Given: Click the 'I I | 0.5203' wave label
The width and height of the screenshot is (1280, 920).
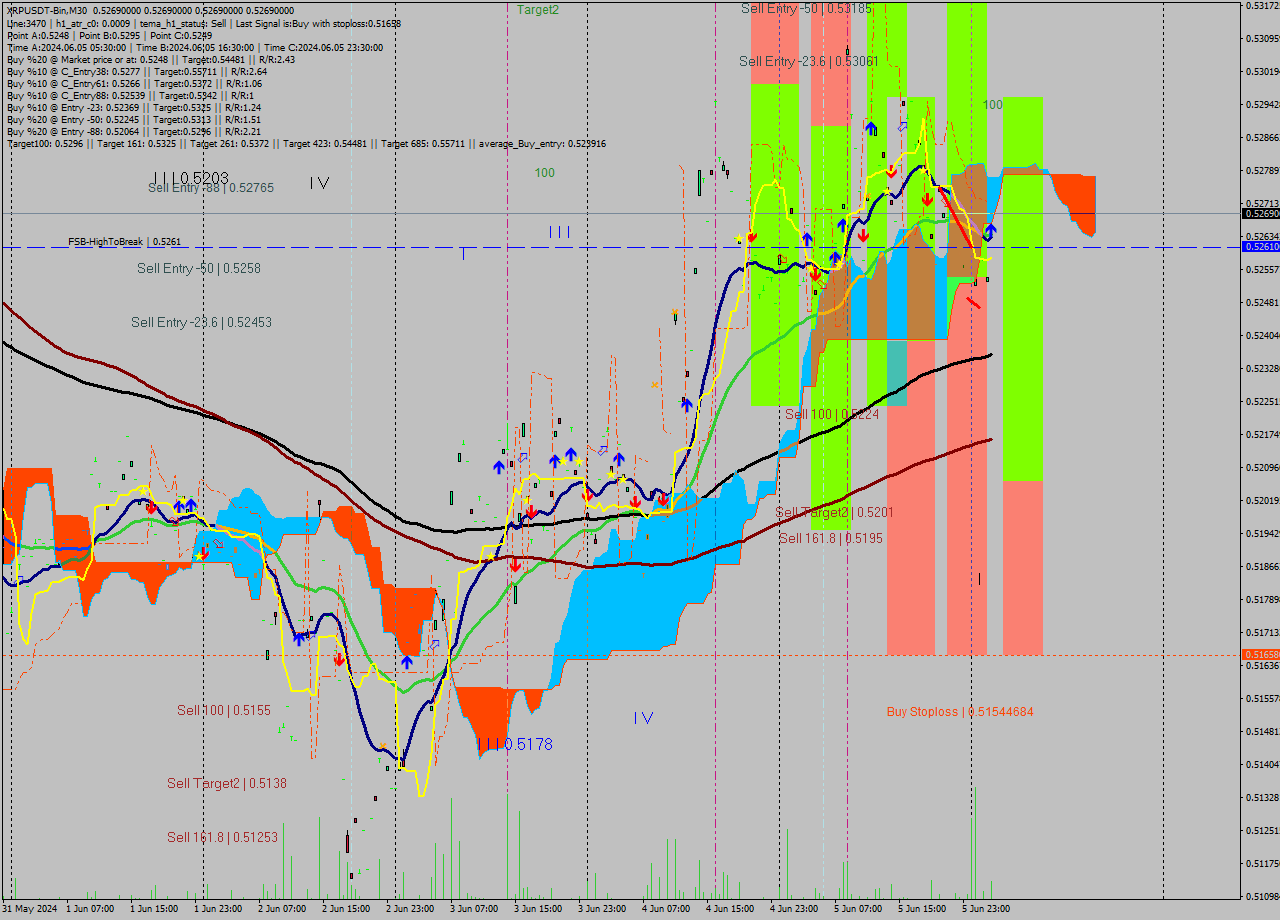Looking at the screenshot, I should click(x=191, y=178).
